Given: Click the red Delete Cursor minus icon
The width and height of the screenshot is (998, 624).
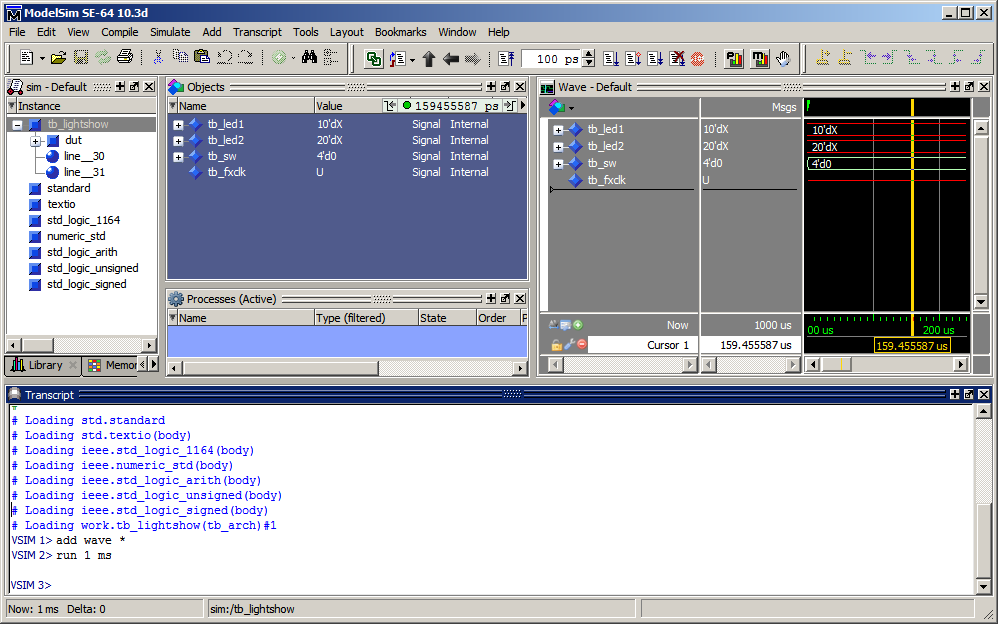Looking at the screenshot, I should point(582,344).
